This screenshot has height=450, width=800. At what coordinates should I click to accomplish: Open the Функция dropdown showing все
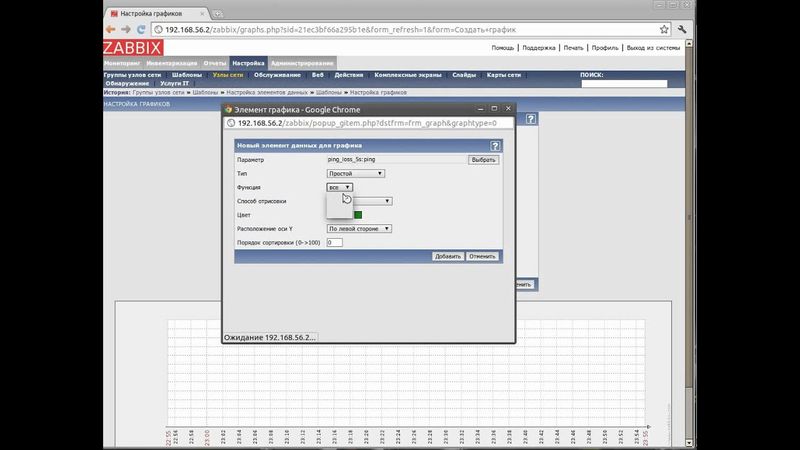(339, 187)
